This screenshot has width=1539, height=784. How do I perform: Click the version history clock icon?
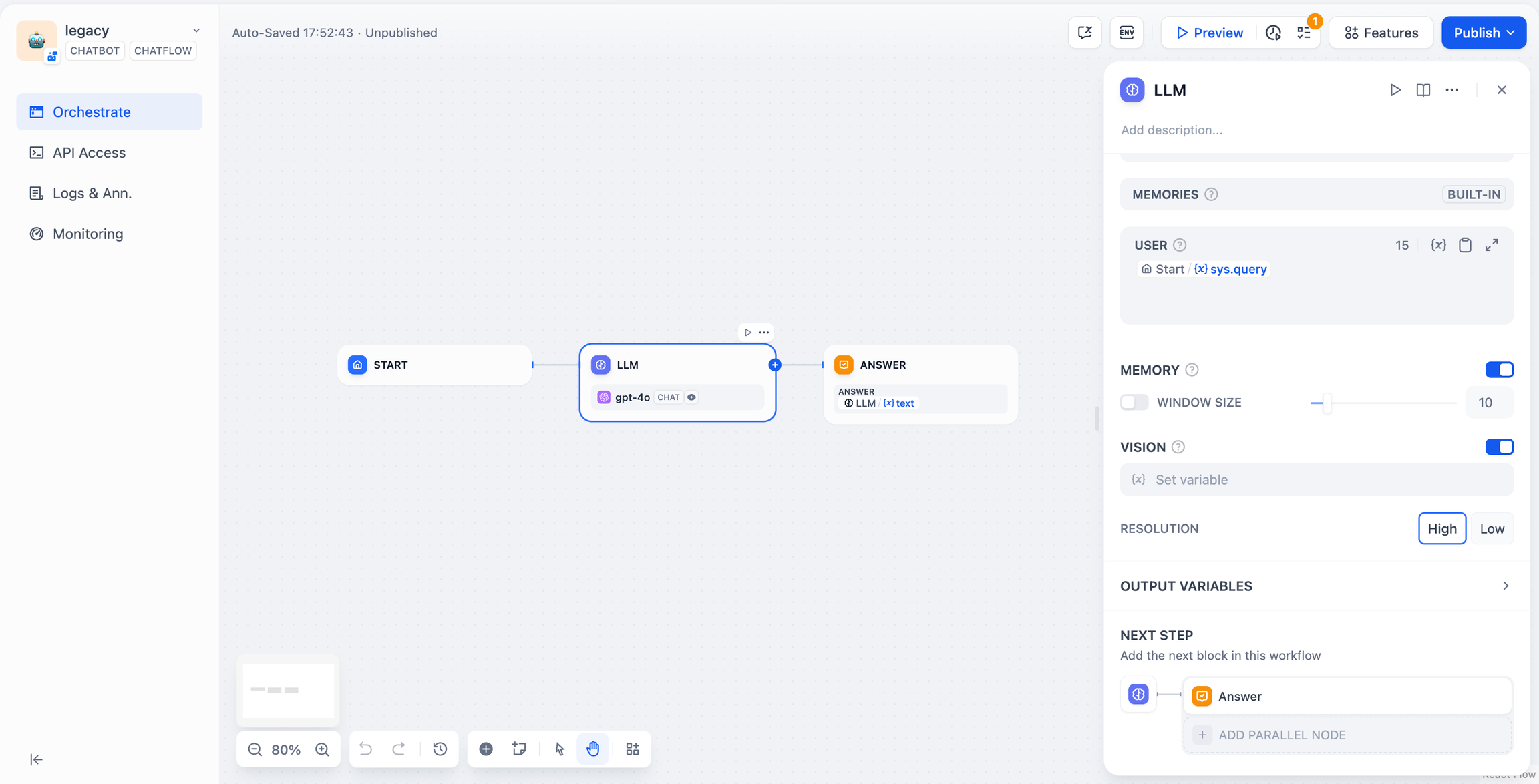(x=440, y=749)
